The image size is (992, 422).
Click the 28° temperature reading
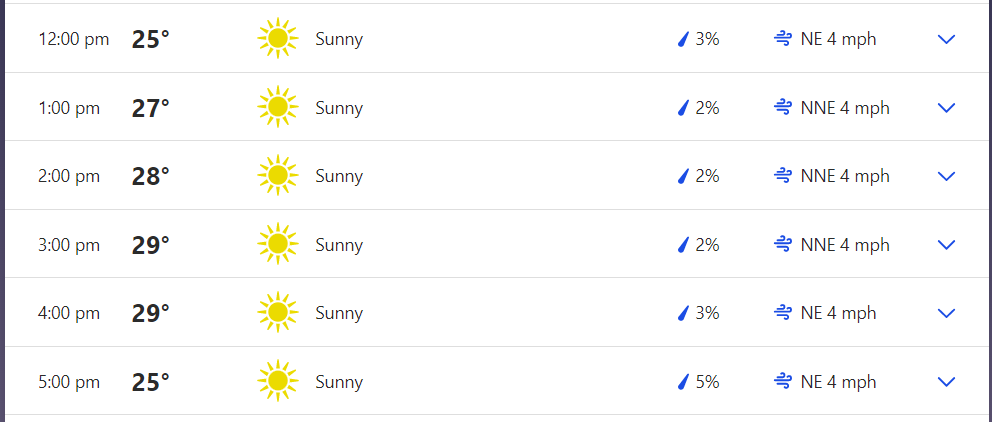point(151,177)
